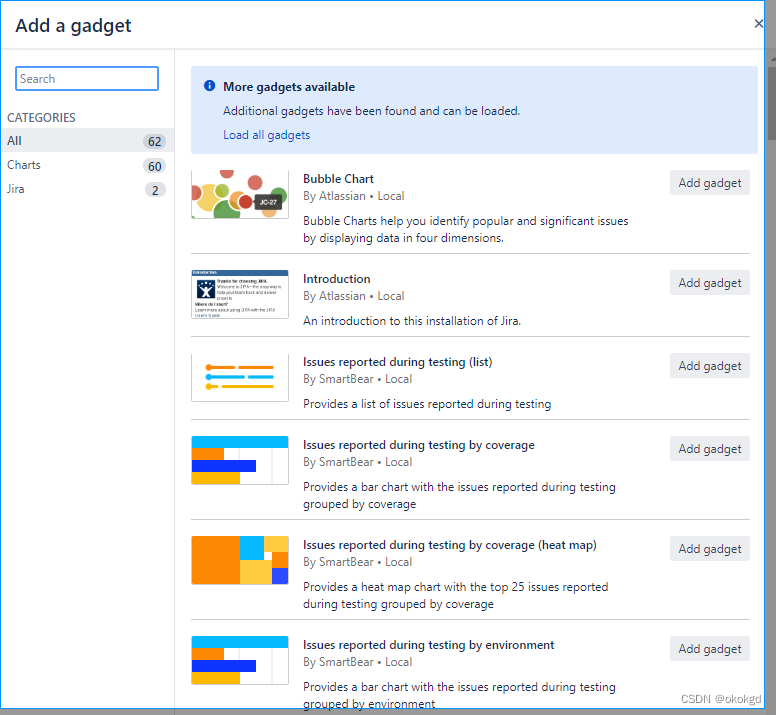Viewport: 776px width, 715px height.
Task: Click 'Issues reported during testing by environment' title
Action: (x=429, y=645)
